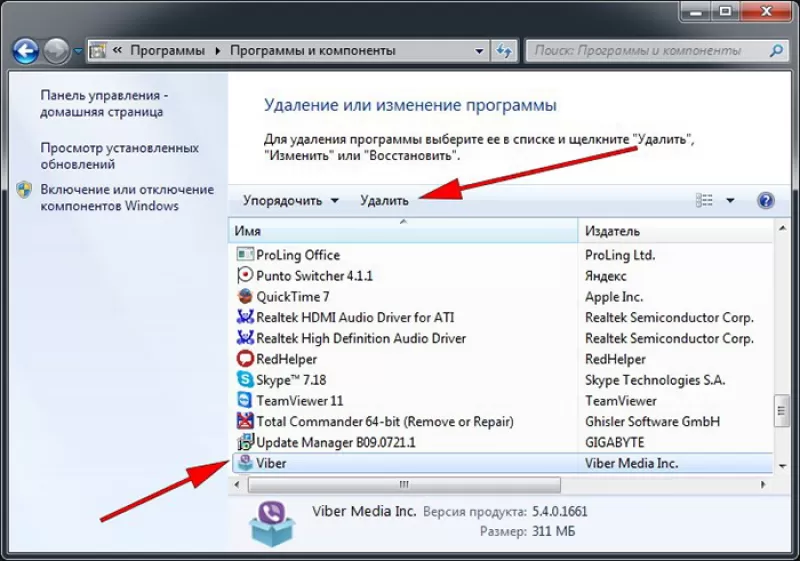This screenshot has height=561, width=800.
Task: Click the Удалить uninstall button
Action: [384, 200]
